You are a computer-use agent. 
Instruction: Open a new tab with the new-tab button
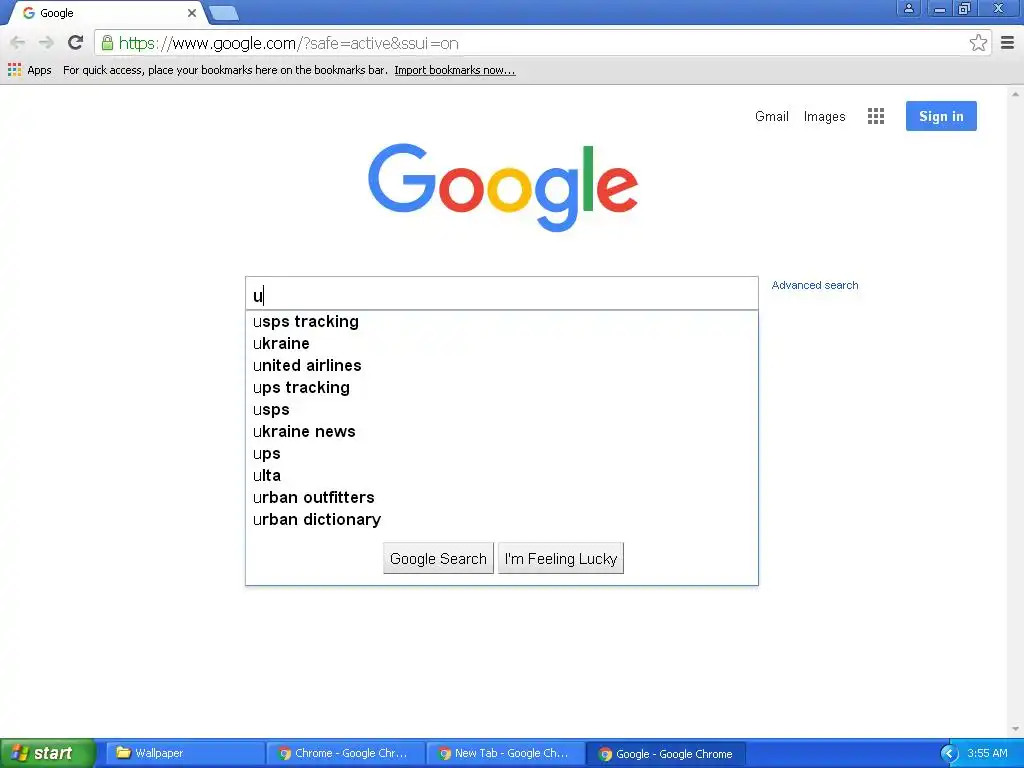224,13
